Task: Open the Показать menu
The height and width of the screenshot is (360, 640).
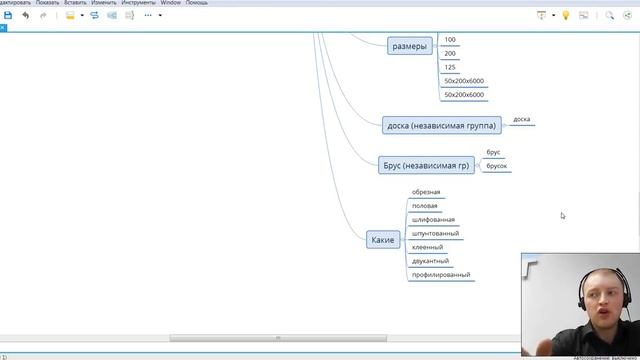Action: [x=47, y=2]
